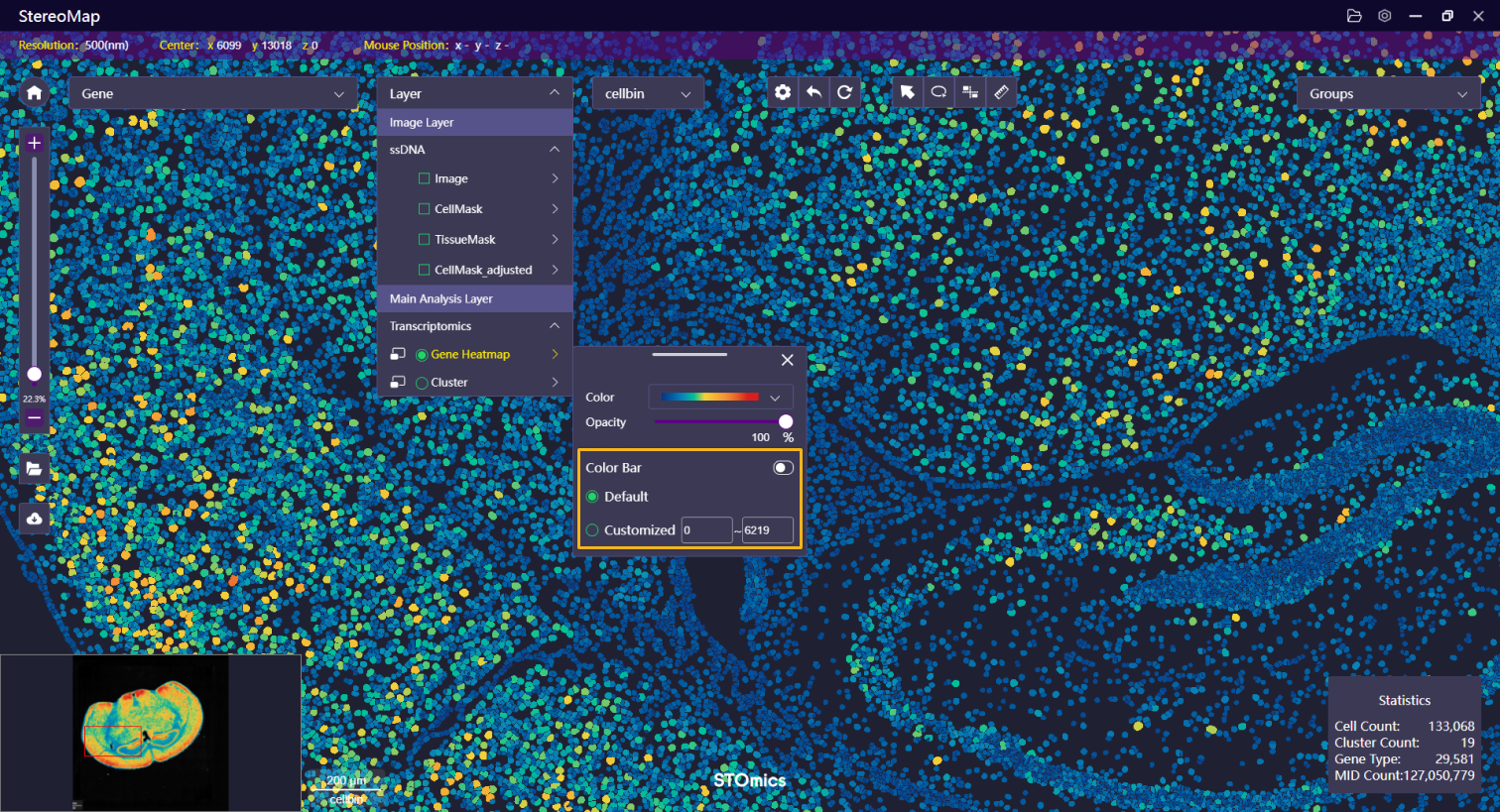Select the lasso selection tool
Screen dimensions: 1500x812
[x=938, y=92]
